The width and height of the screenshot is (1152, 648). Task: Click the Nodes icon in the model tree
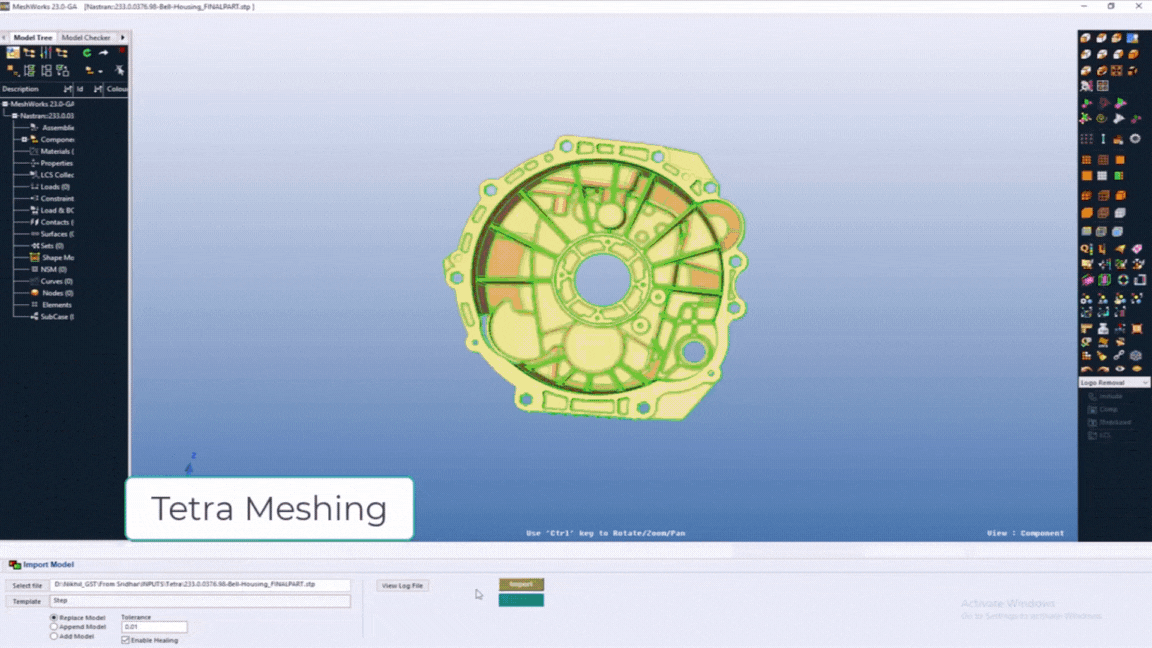[x=34, y=293]
